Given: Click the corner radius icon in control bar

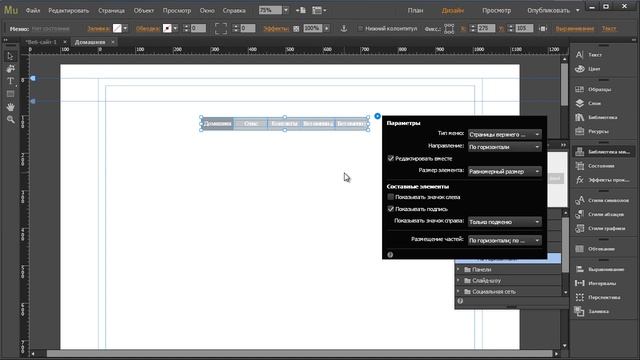Looking at the screenshot, I should click(221, 28).
